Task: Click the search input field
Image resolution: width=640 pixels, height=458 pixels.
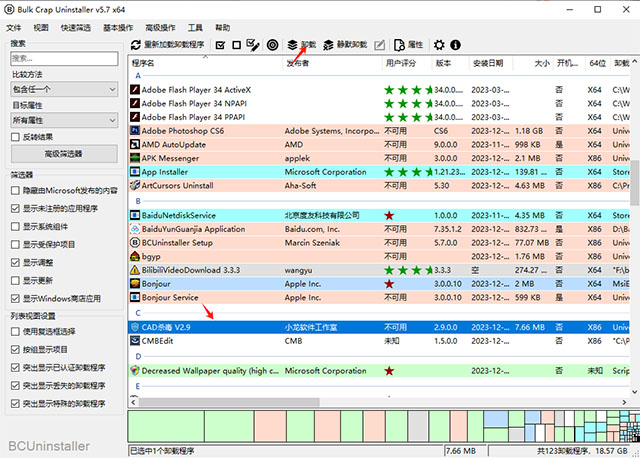Action: click(x=63, y=58)
